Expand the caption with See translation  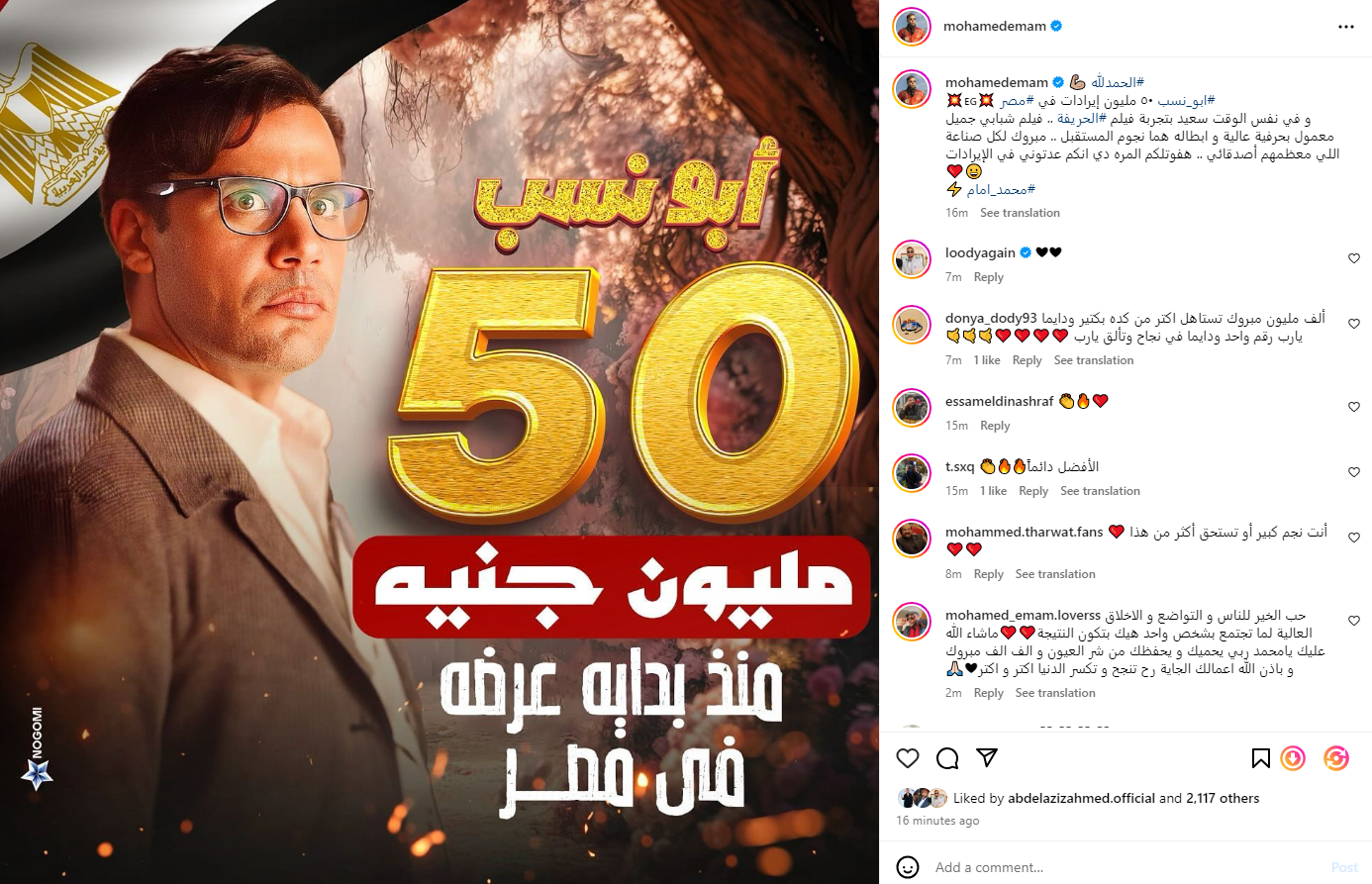(1020, 213)
